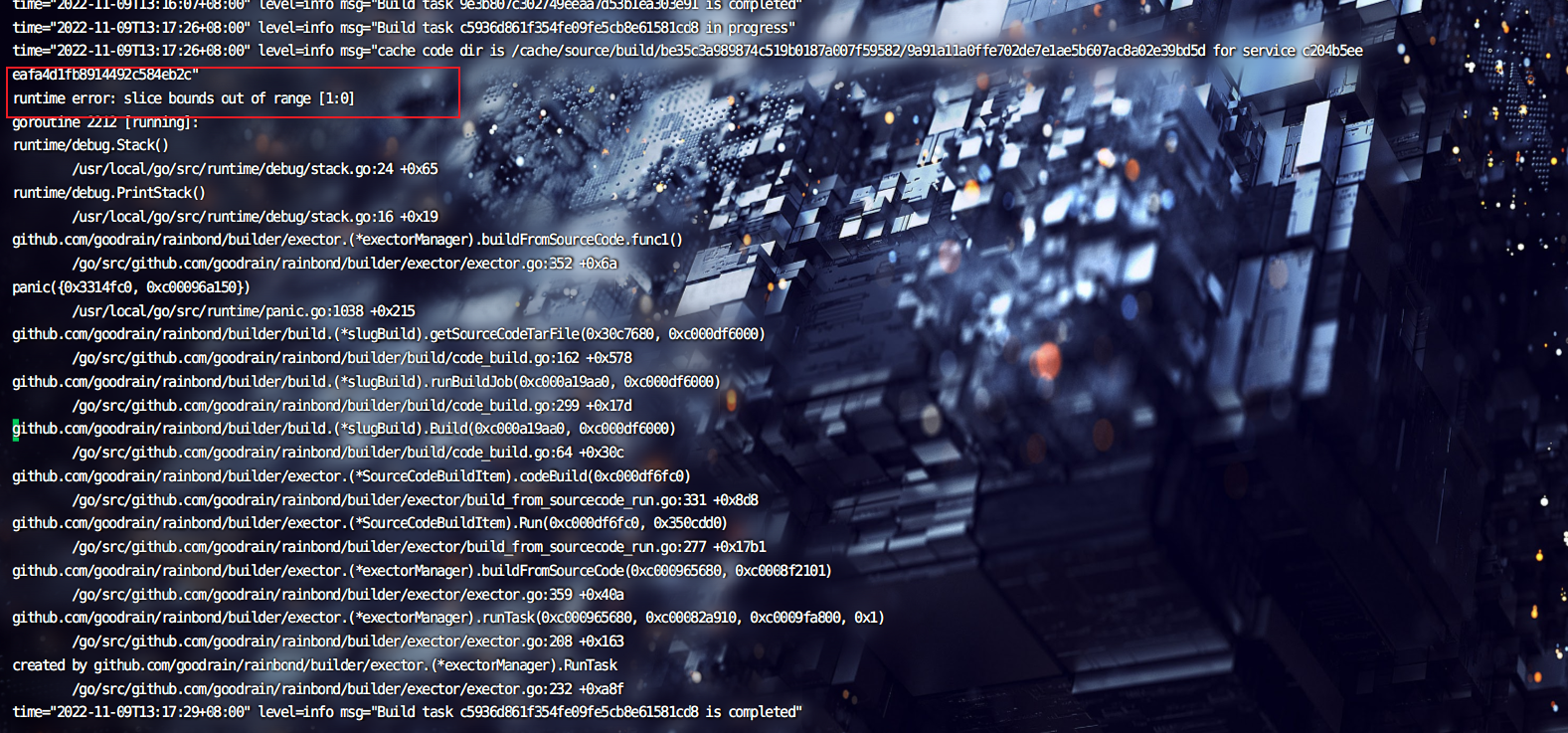Viewport: 1568px width, 733px height.
Task: Select the code_build.go:64 +0x30c line
Action: tap(348, 453)
